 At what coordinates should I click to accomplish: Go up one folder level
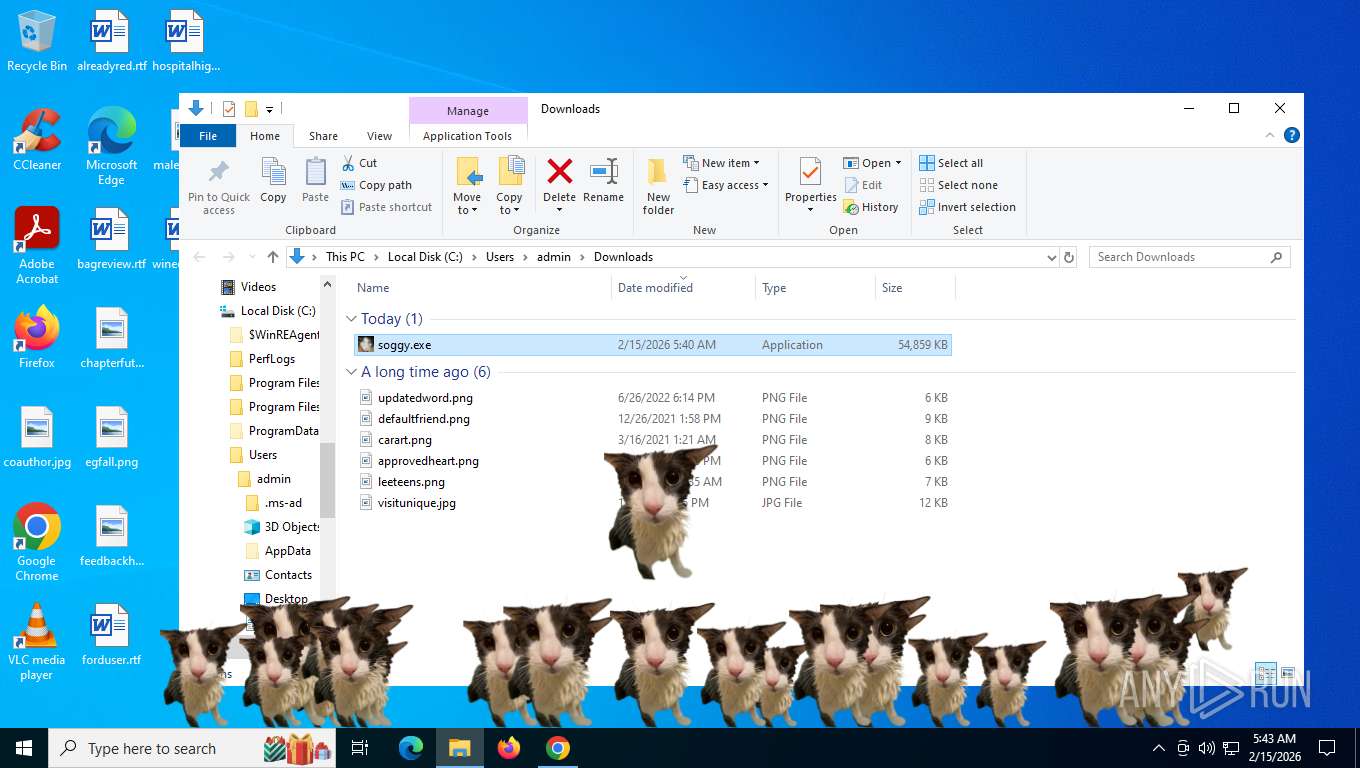click(272, 257)
